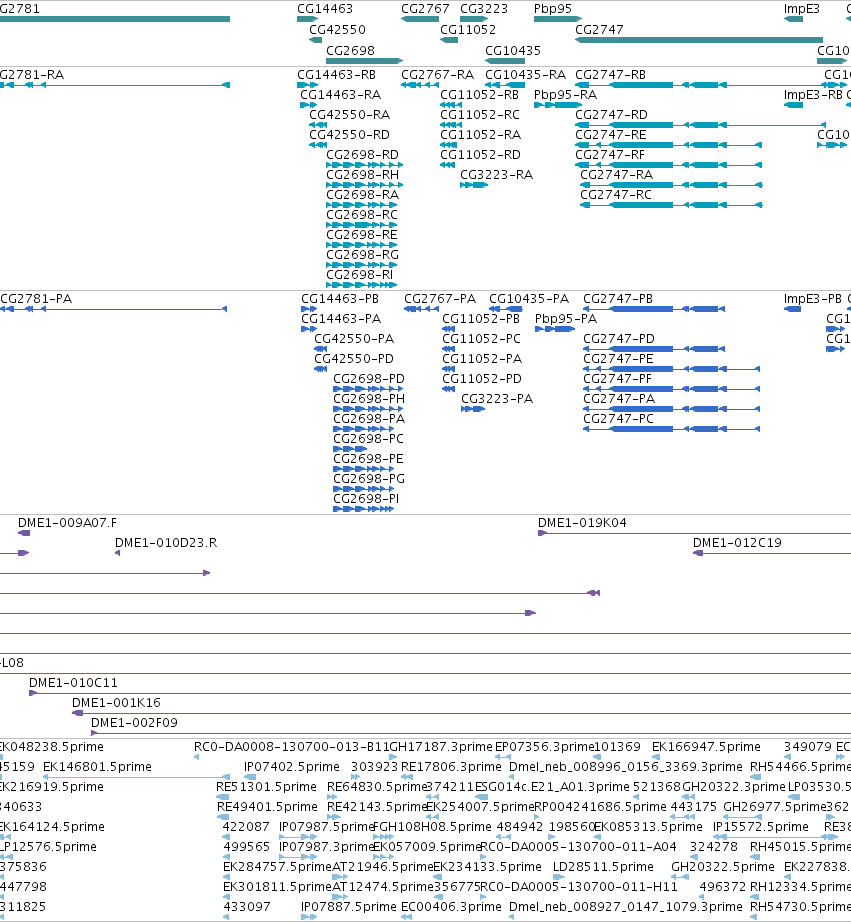Select the ImpE3-PB protein
851x922 pixels.
(813, 299)
